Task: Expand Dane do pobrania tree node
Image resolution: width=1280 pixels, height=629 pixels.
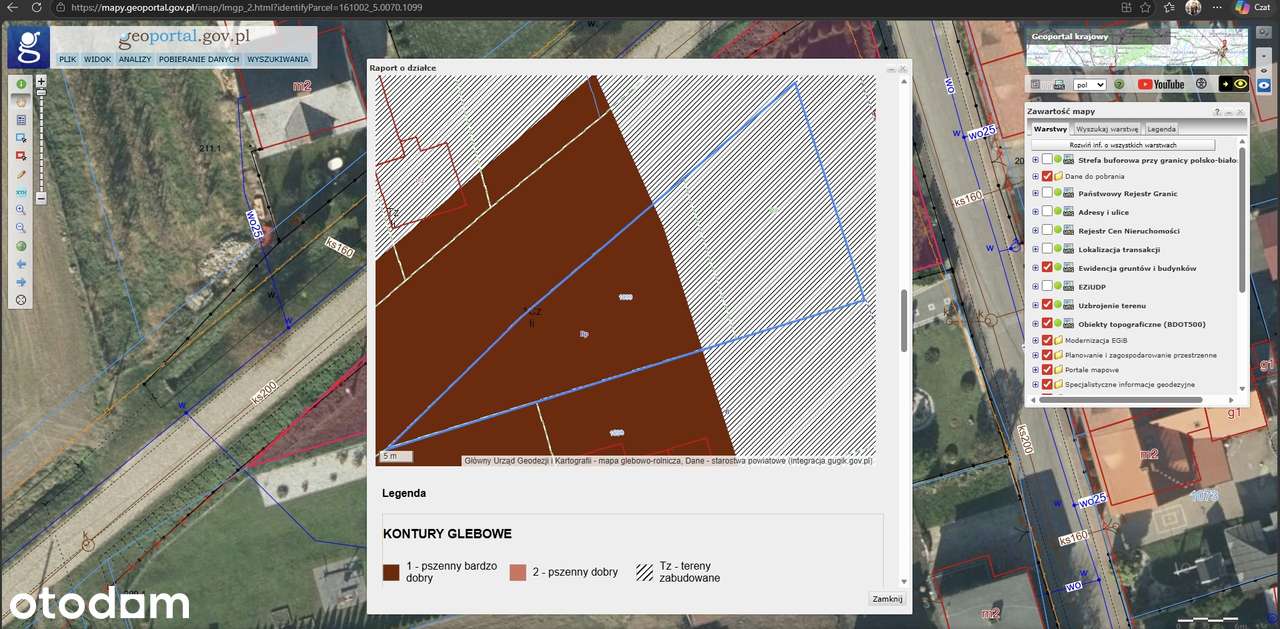Action: click(x=1035, y=176)
